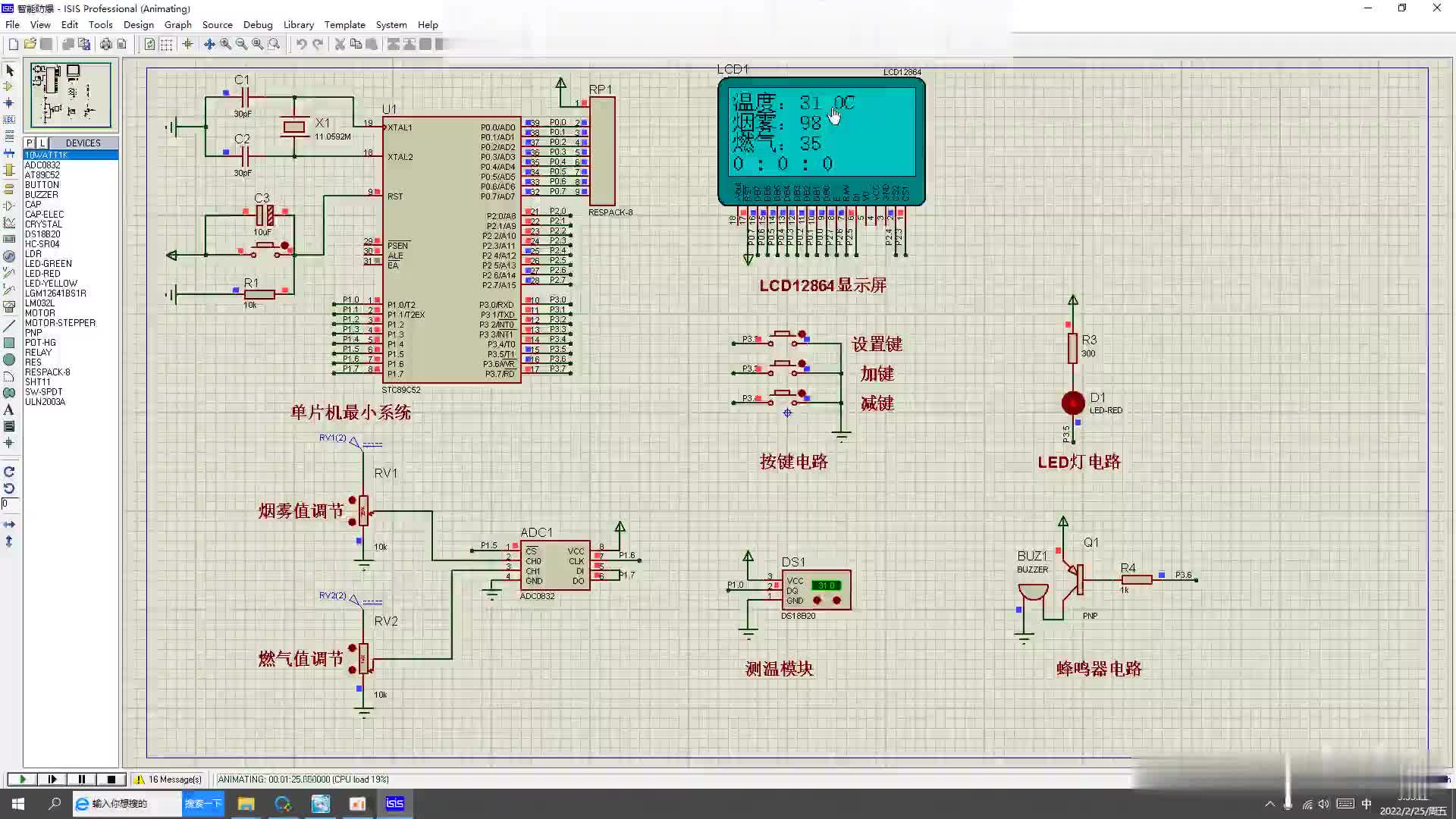Open the Library menu
Screen dimensions: 1456x819
299,24
